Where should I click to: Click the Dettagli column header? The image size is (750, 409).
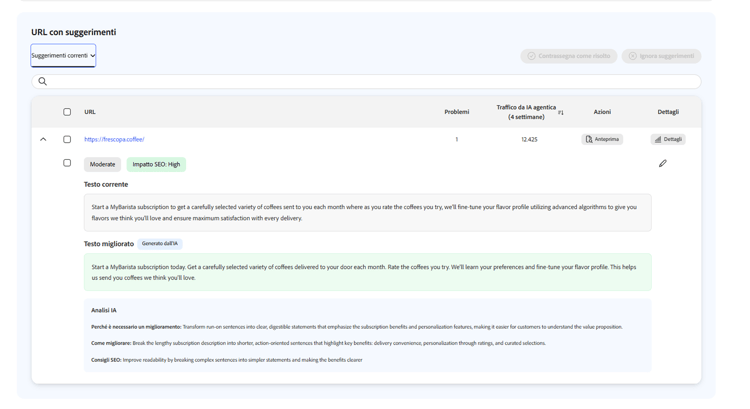(668, 112)
